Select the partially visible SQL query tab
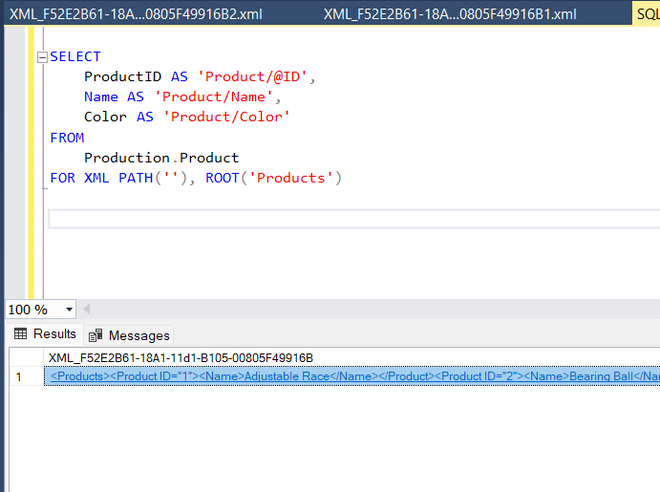 click(647, 13)
